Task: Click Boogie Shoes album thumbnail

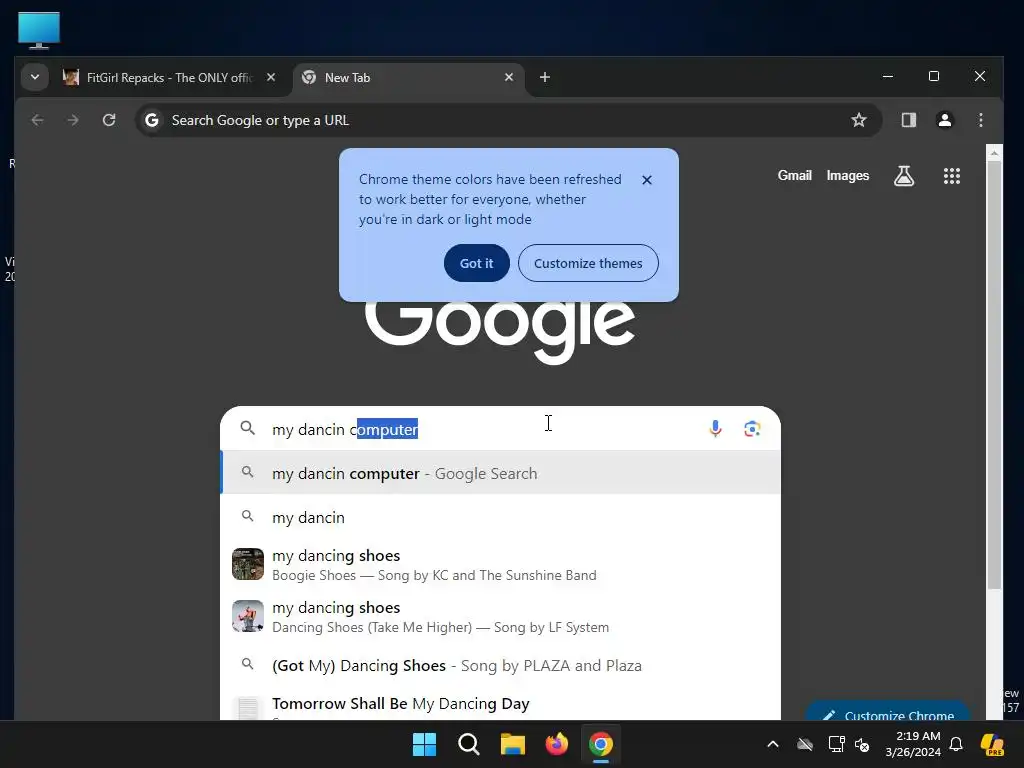Action: coord(248,564)
